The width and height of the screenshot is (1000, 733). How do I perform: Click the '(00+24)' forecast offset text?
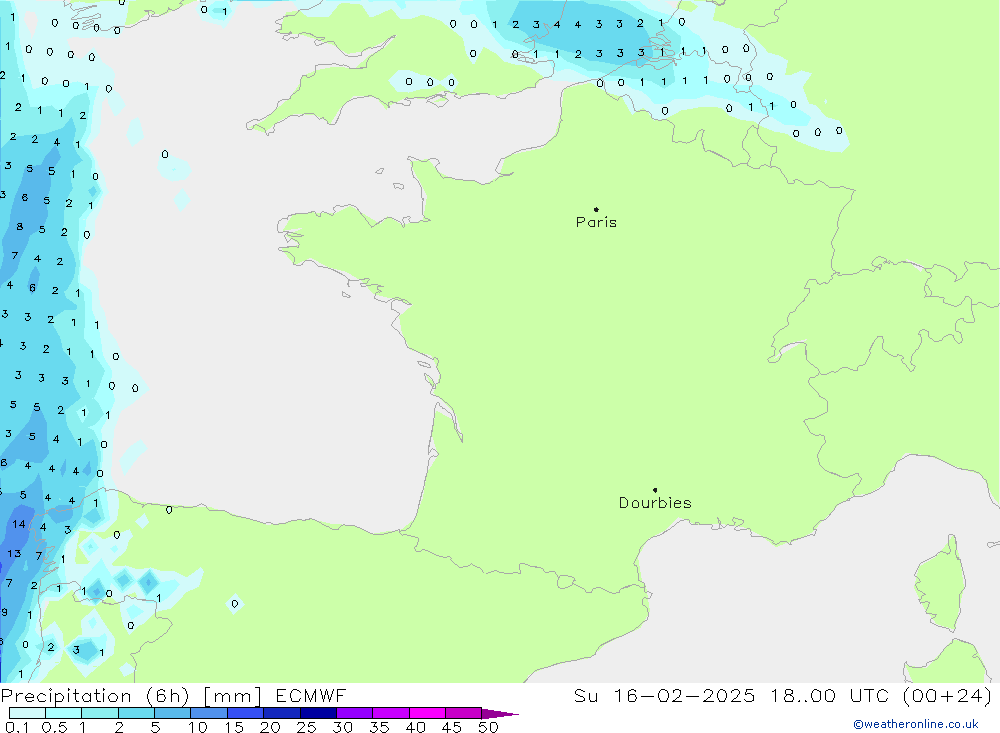click(x=948, y=696)
